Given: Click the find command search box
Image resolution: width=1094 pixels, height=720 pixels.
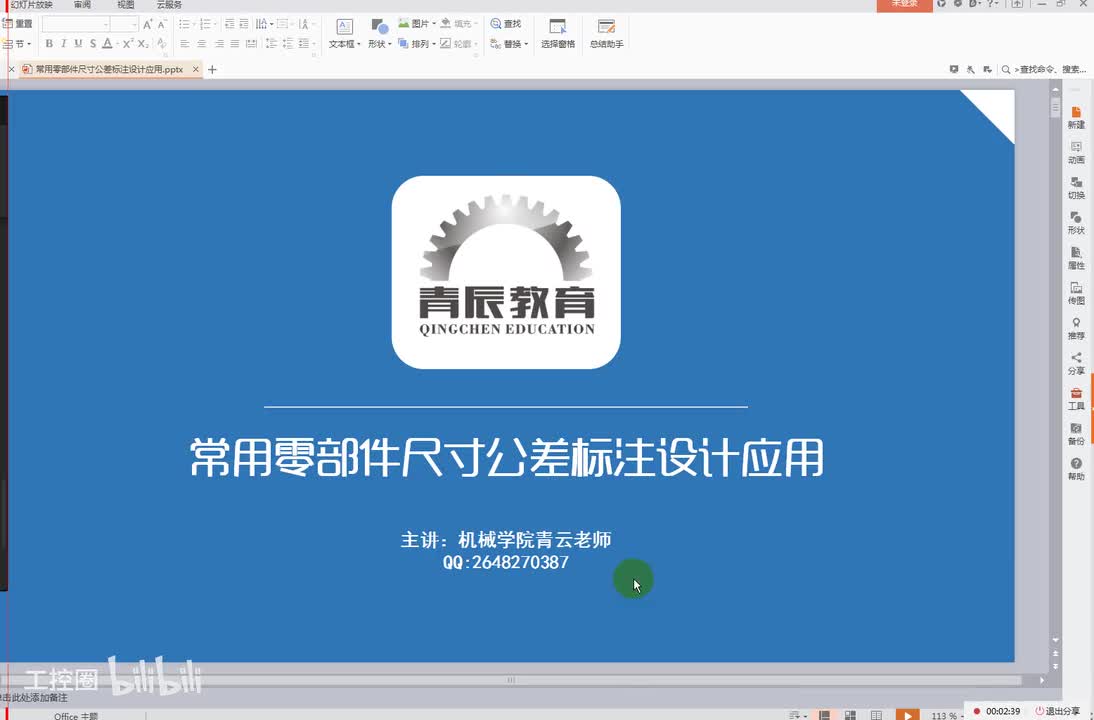Looking at the screenshot, I should click(x=1044, y=69).
